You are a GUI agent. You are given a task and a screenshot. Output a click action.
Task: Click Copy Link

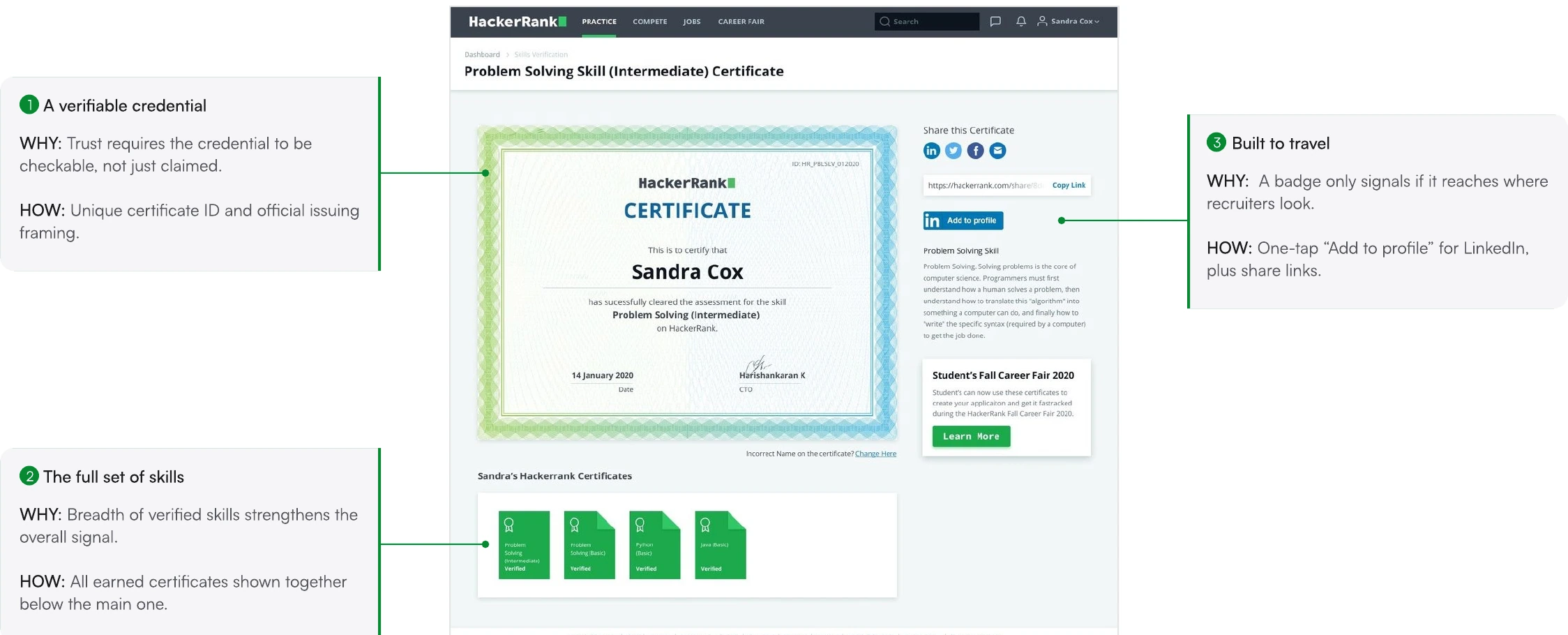click(x=1069, y=186)
